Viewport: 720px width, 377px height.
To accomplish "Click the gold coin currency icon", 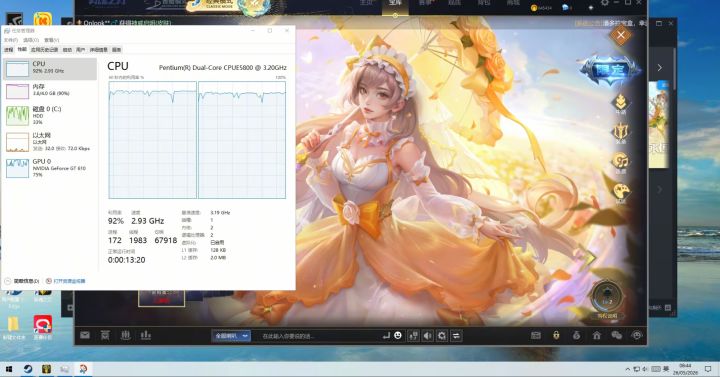I will point(534,7).
